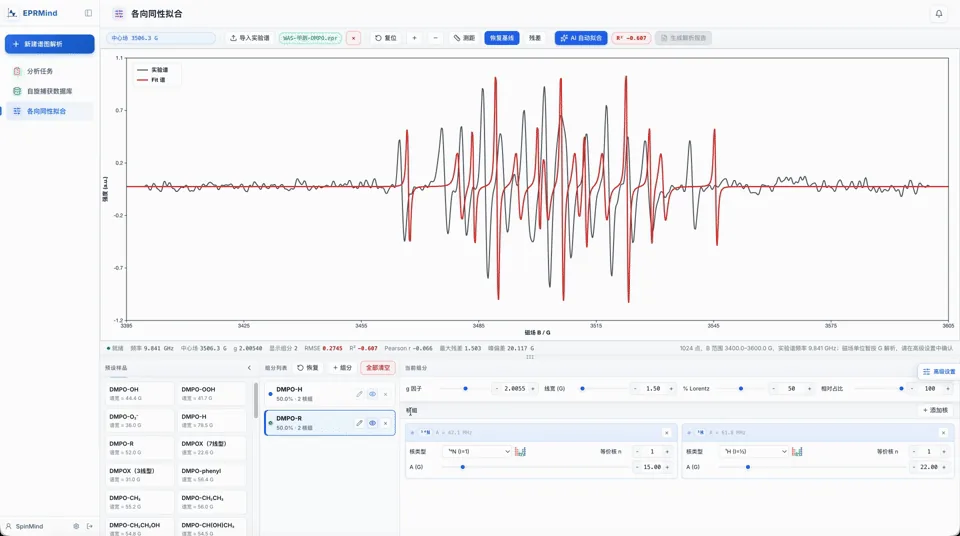Click the + 组分 add component button
The width and height of the screenshot is (960, 536).
342,368
